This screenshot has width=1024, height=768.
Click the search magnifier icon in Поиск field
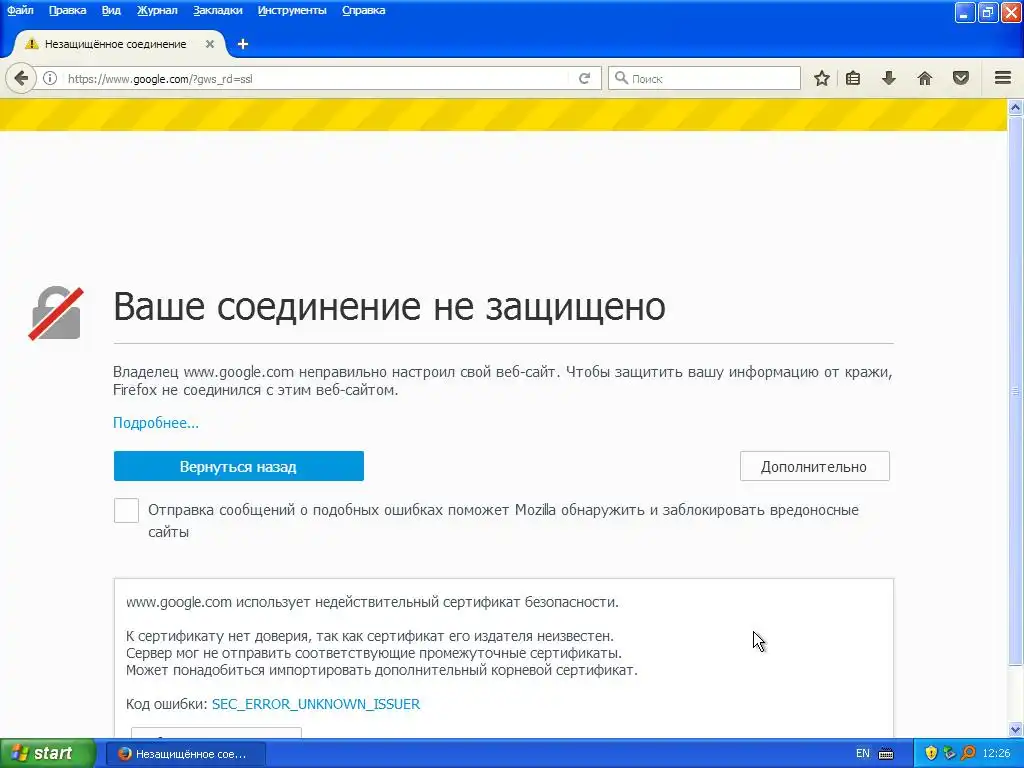(x=621, y=78)
